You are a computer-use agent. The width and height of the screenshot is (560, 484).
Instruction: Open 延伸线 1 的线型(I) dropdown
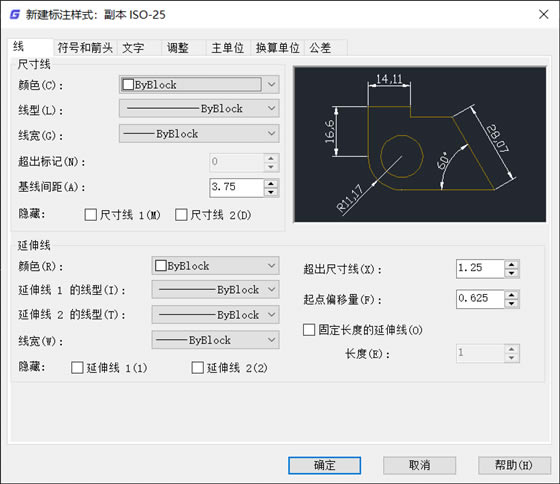point(215,290)
